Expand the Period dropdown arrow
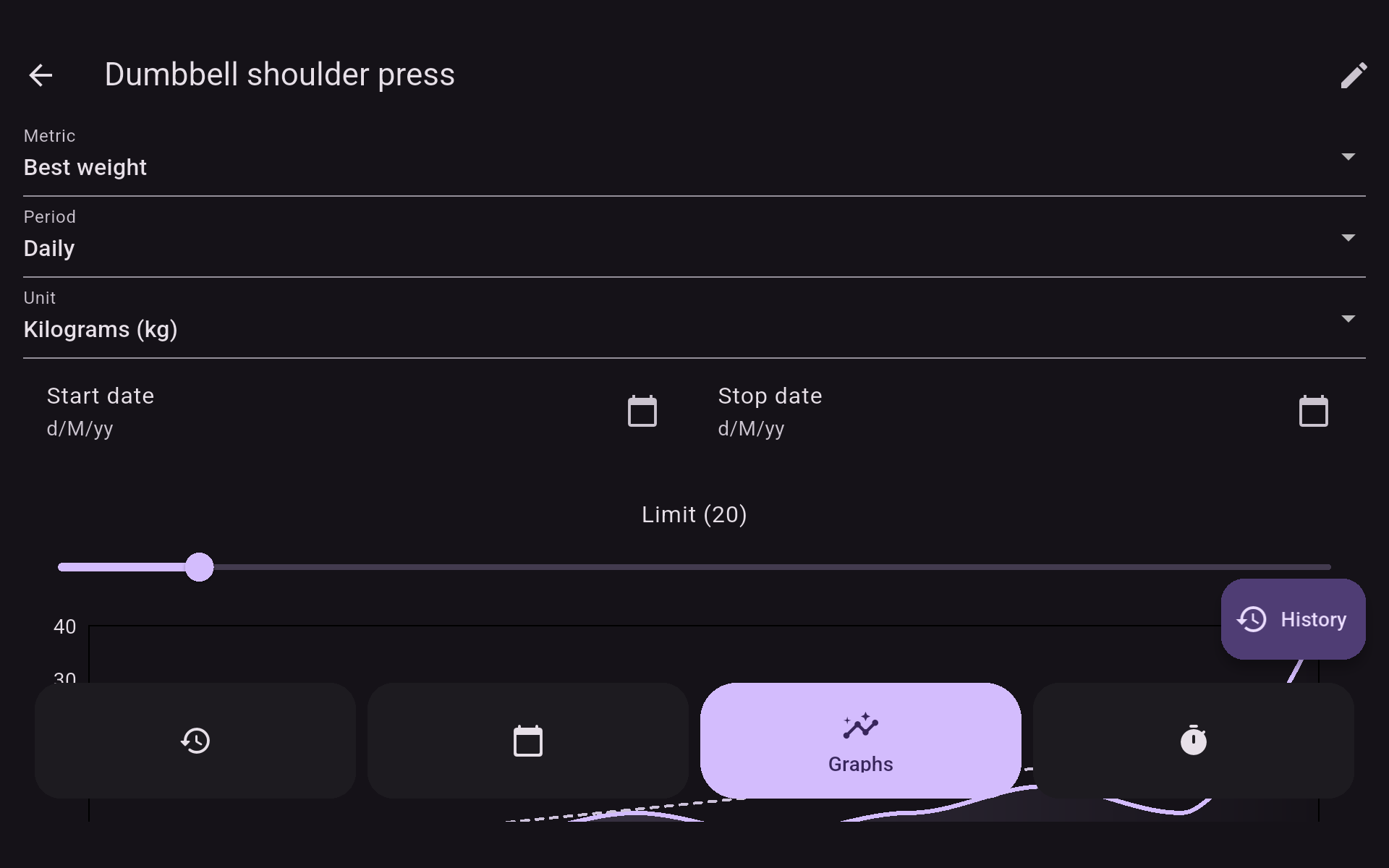This screenshot has width=1389, height=868. coord(1348,238)
